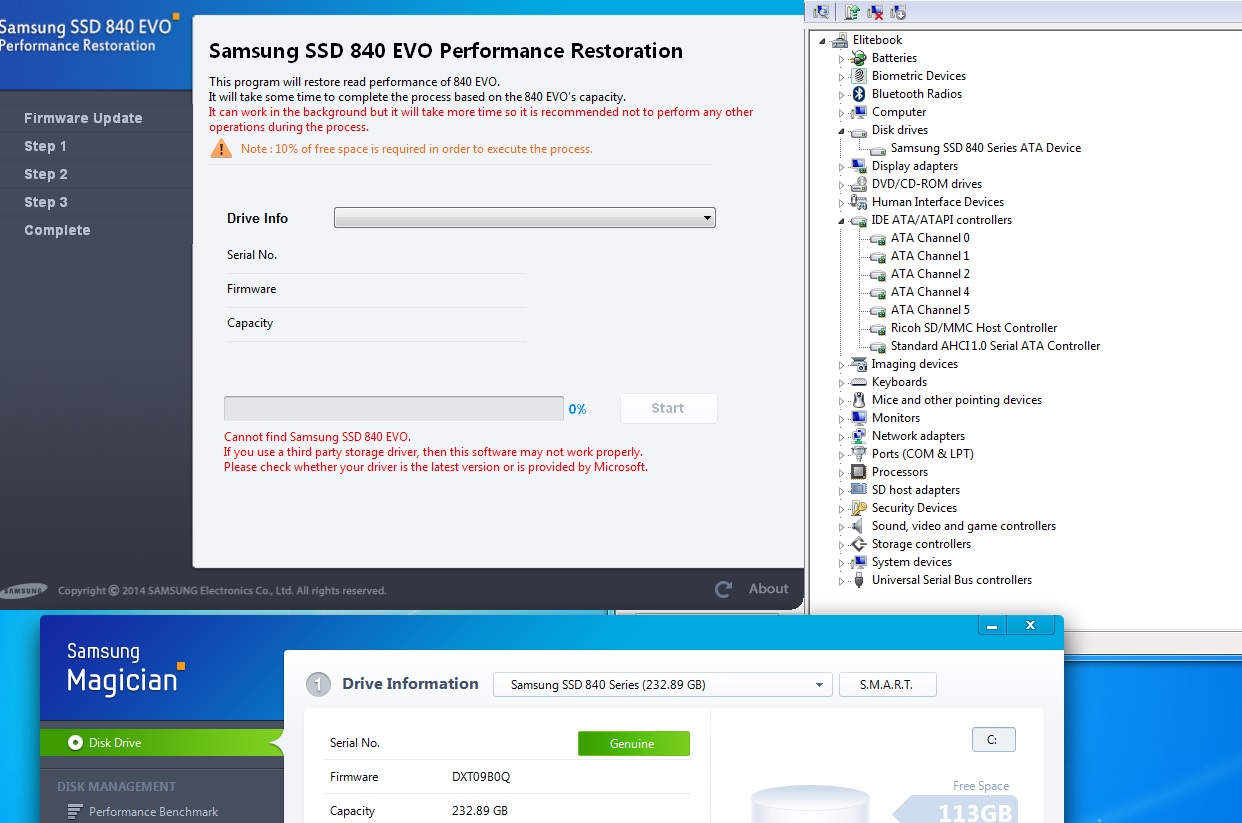Collapse the Disk drives node
This screenshot has height=823, width=1242.
[x=842, y=131]
